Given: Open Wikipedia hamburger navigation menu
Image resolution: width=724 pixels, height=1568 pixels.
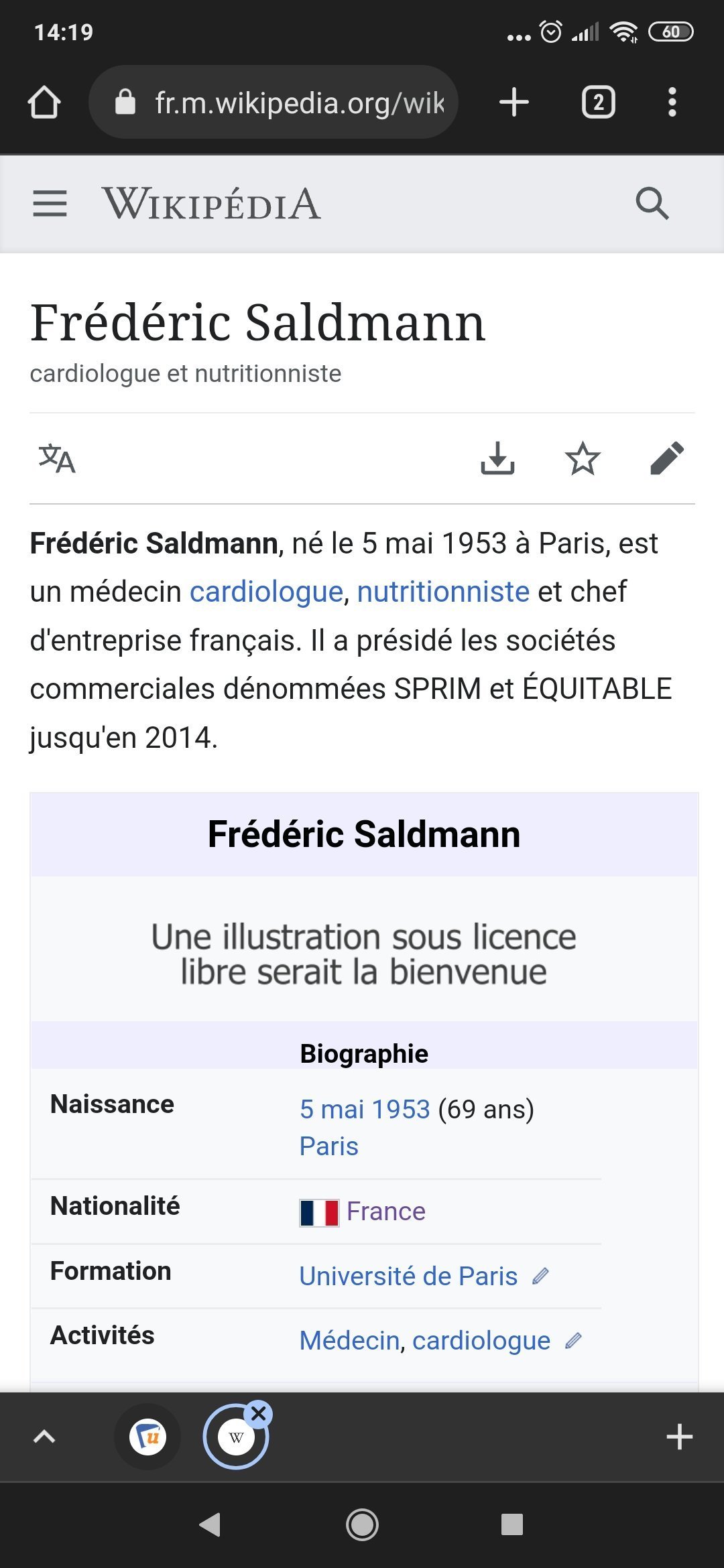Looking at the screenshot, I should point(50,204).
